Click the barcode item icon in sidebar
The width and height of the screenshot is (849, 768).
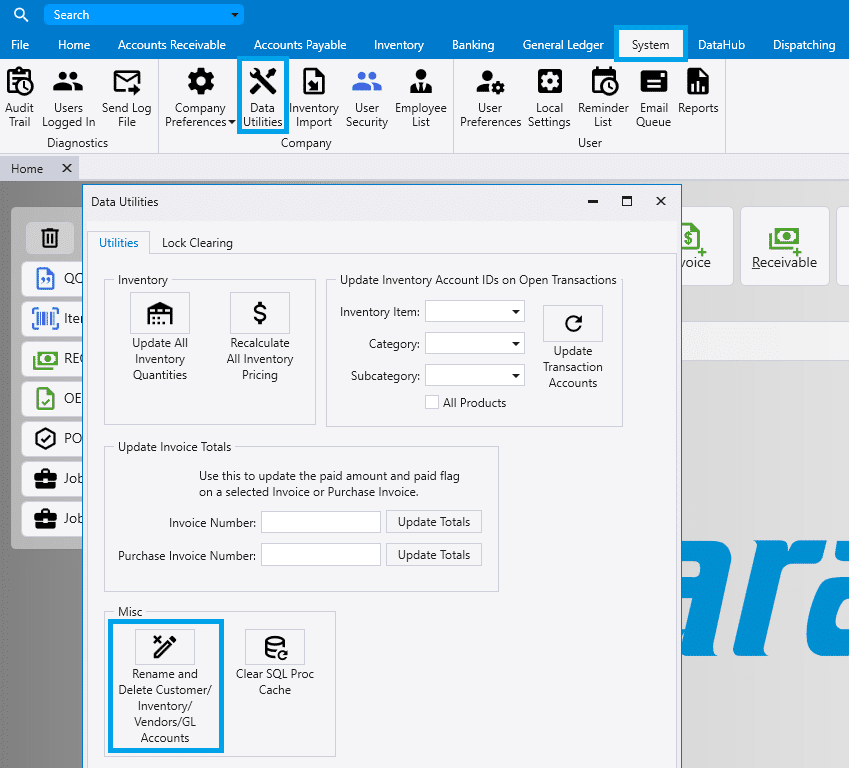(45, 318)
